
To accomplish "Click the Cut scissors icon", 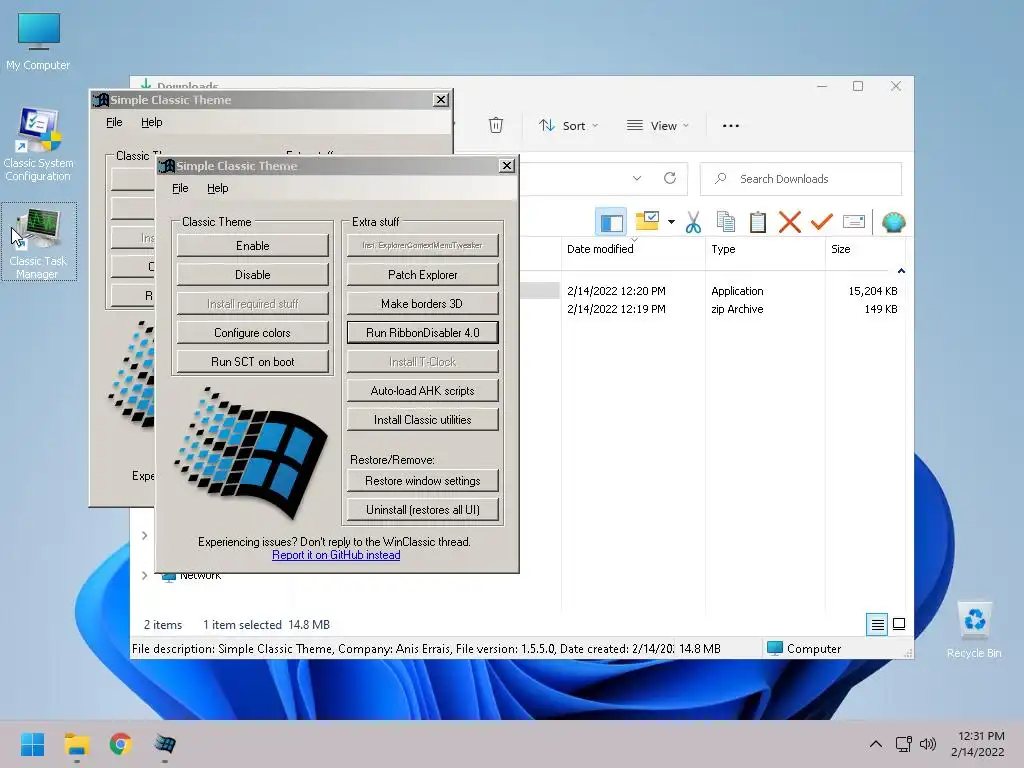I will click(x=693, y=222).
